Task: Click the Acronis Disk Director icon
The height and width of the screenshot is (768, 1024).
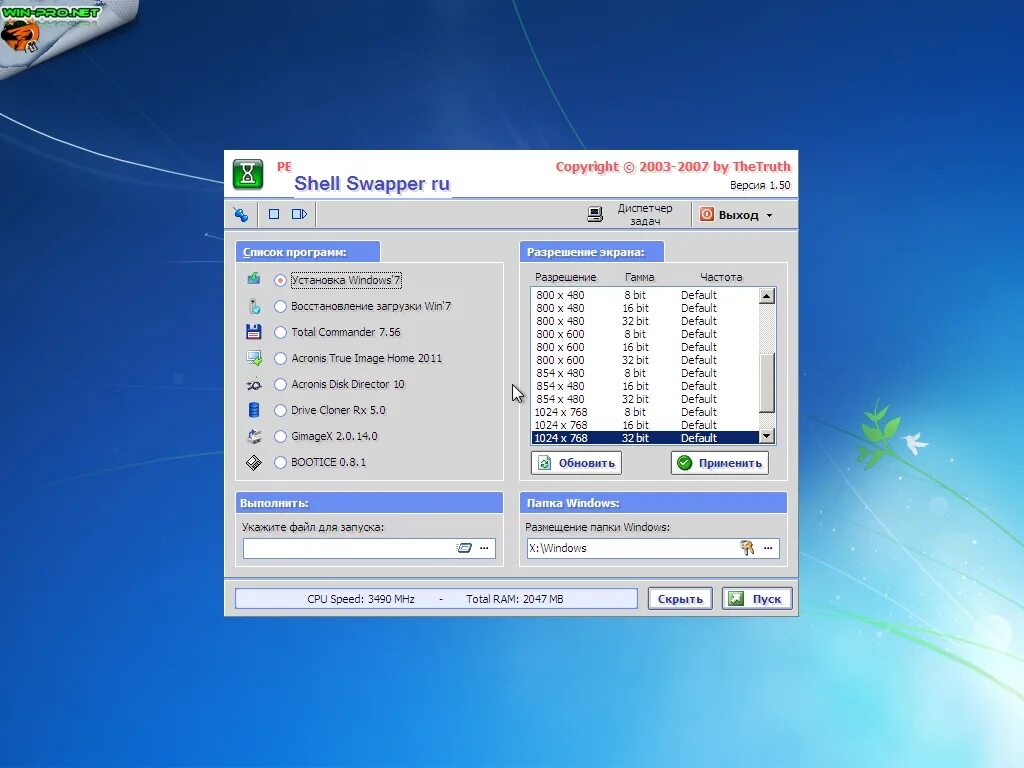Action: point(254,385)
